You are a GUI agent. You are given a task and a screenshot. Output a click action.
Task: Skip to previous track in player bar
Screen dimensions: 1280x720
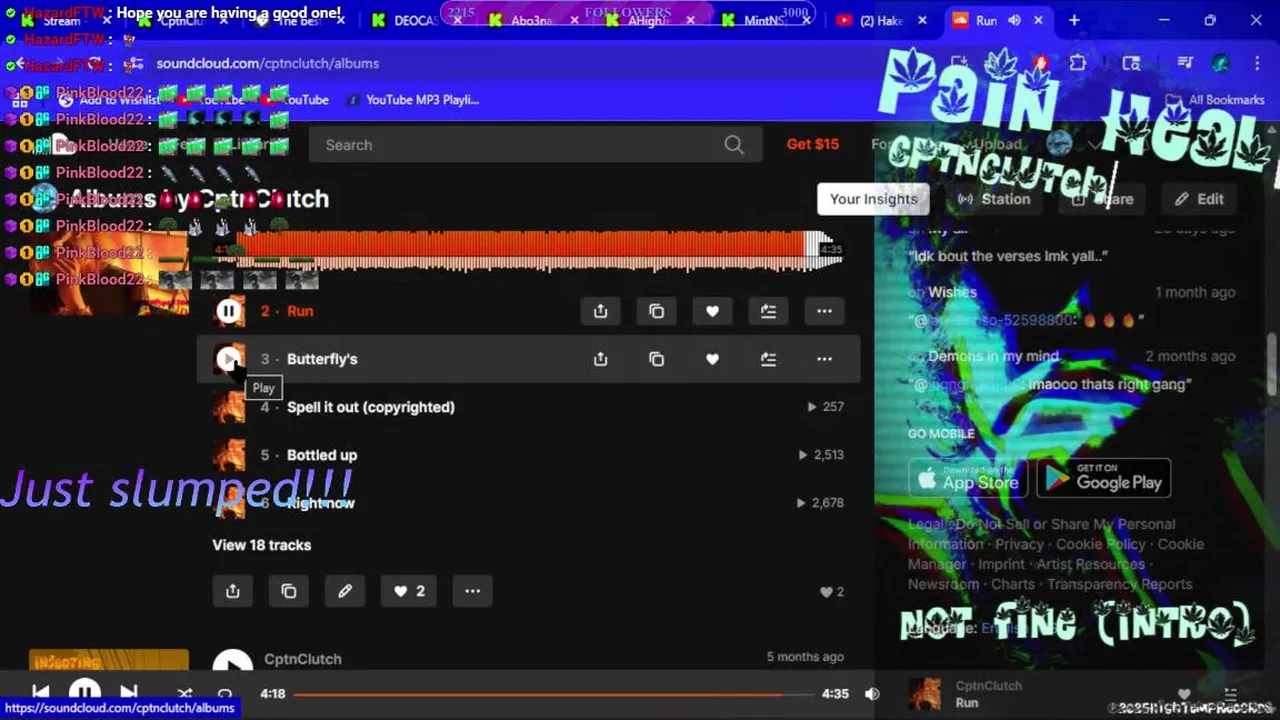tap(40, 692)
